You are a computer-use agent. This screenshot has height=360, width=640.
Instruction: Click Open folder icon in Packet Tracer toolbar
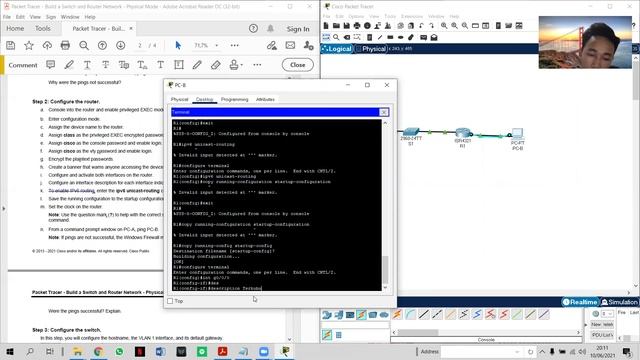click(336, 26)
